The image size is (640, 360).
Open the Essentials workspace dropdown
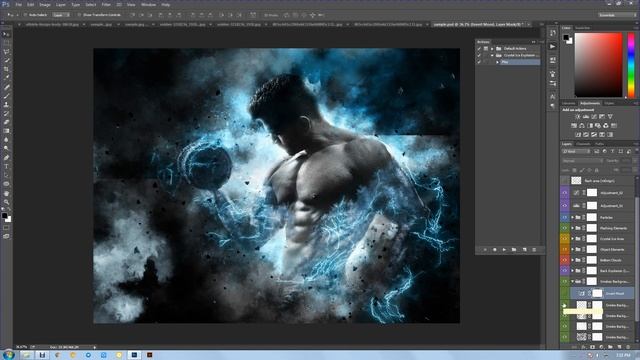click(616, 15)
